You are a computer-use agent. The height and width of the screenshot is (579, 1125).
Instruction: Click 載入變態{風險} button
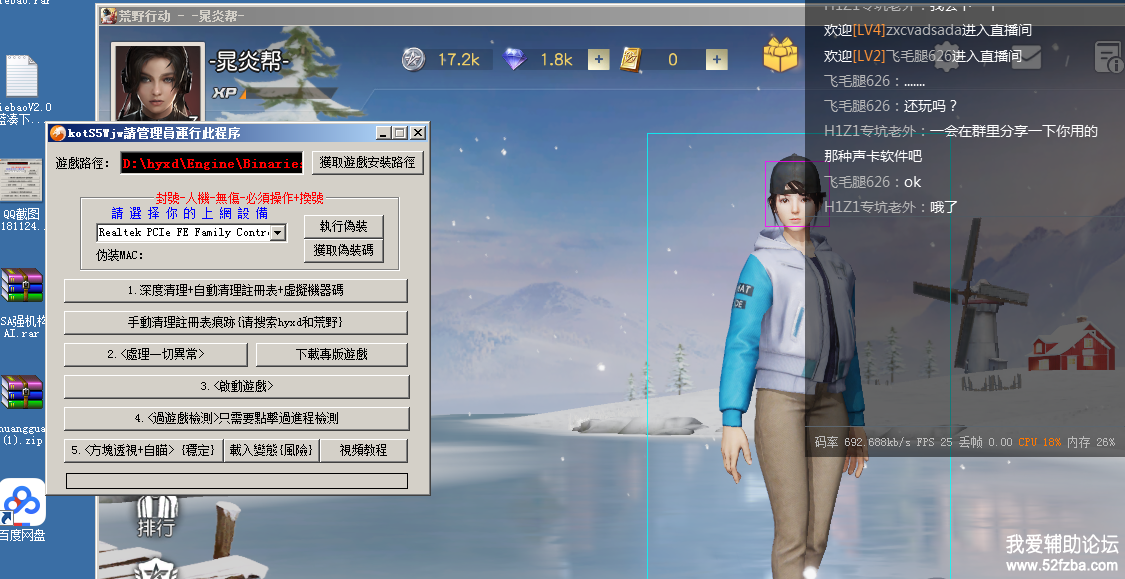[271, 451]
